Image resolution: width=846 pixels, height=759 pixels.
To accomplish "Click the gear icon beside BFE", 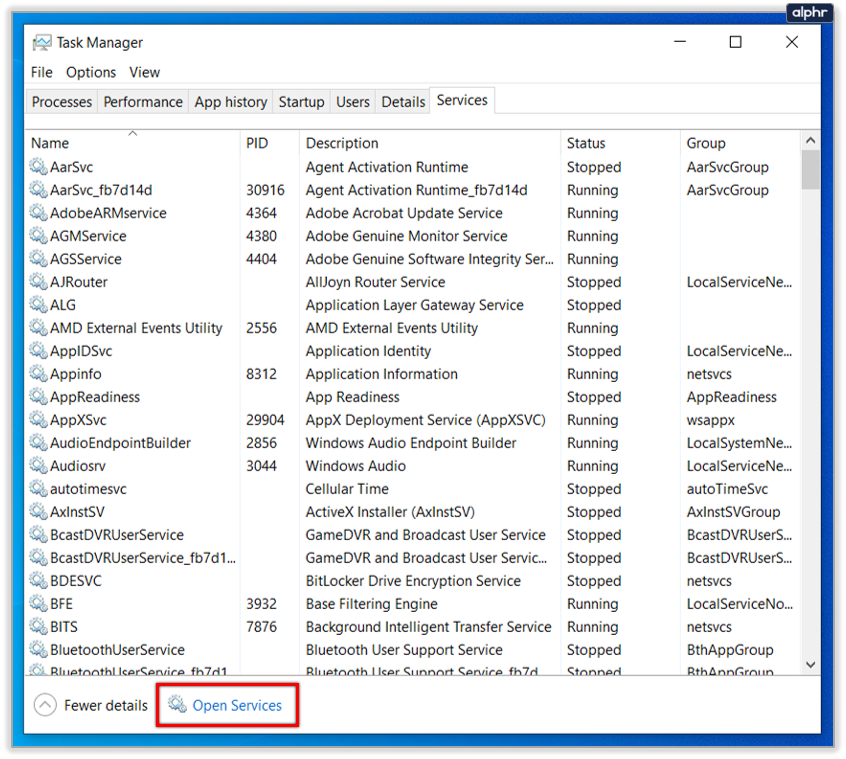I will (x=38, y=604).
